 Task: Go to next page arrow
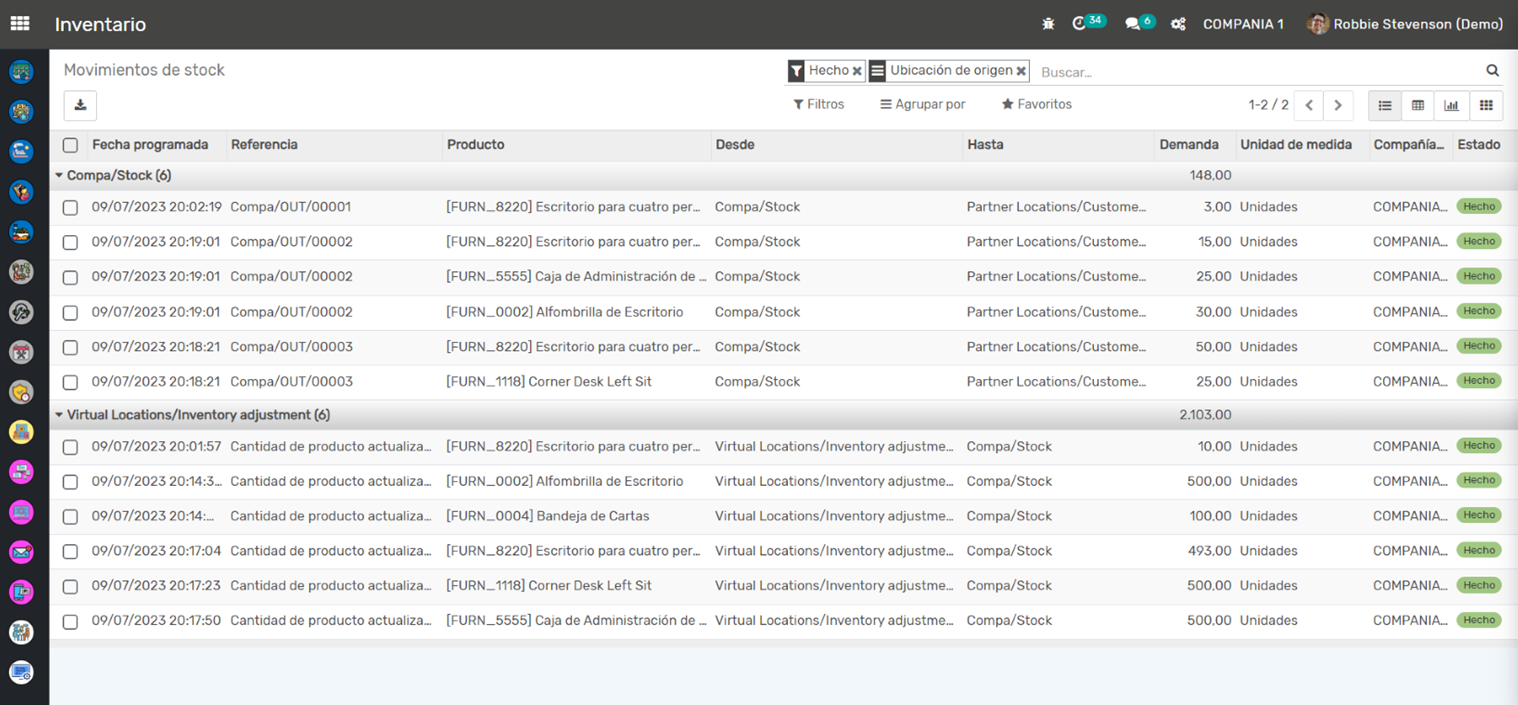click(x=1337, y=105)
